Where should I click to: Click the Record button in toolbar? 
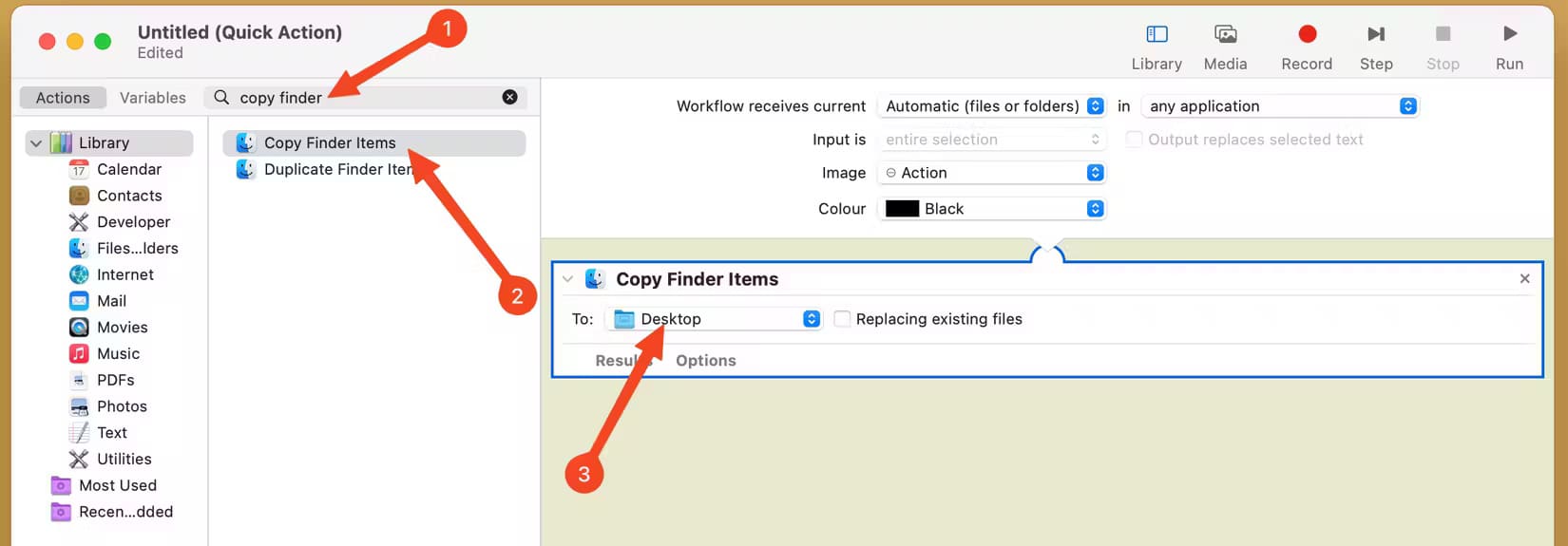(x=1307, y=35)
